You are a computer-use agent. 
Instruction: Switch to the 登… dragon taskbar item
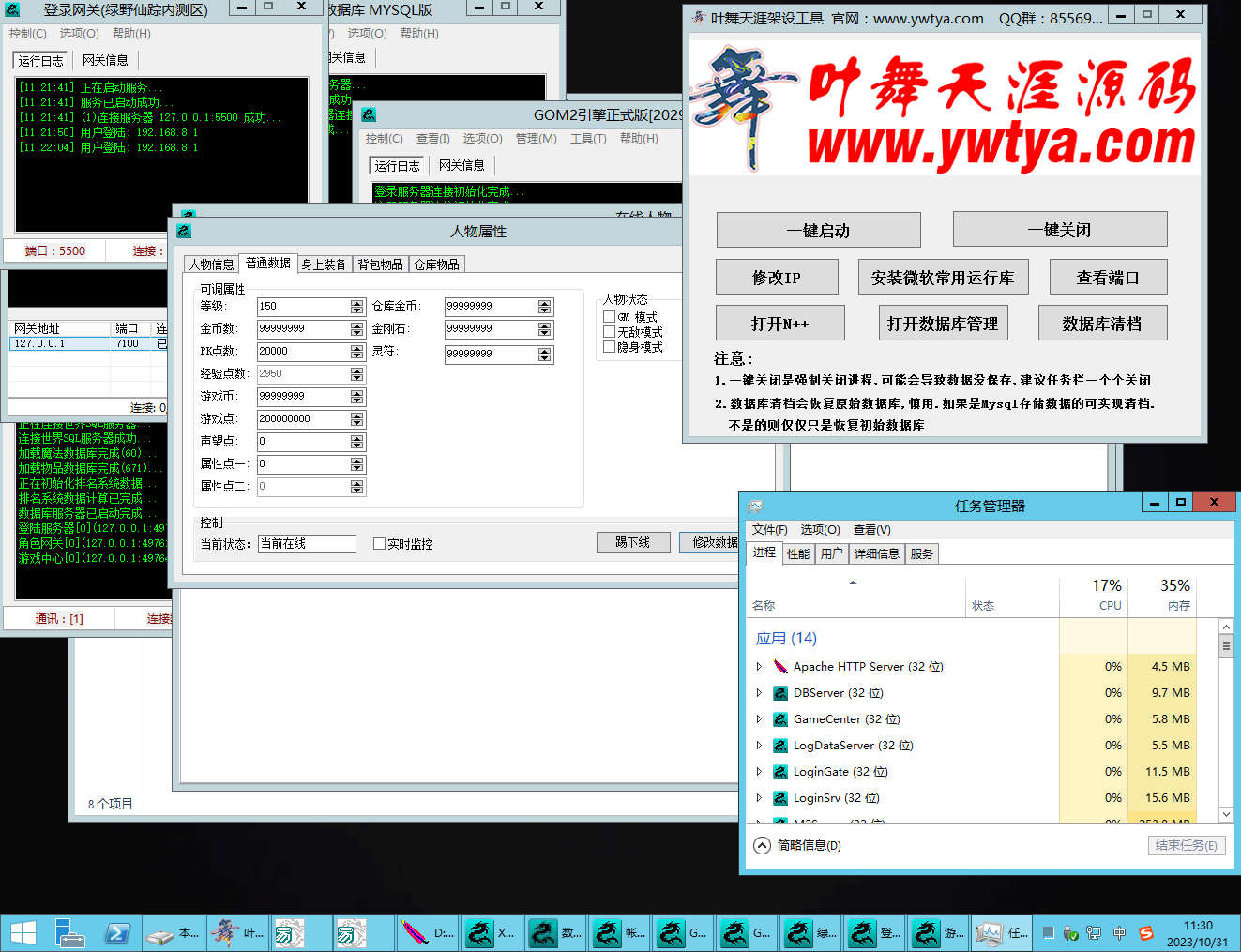click(x=875, y=933)
